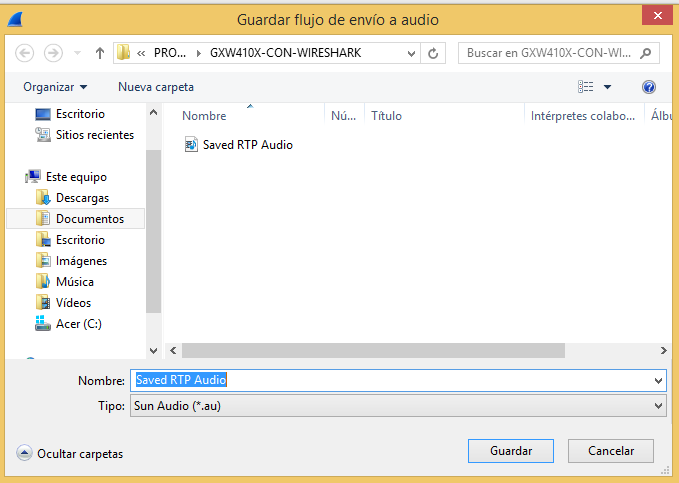
Task: Click the Cancelar button
Action: coord(611,451)
